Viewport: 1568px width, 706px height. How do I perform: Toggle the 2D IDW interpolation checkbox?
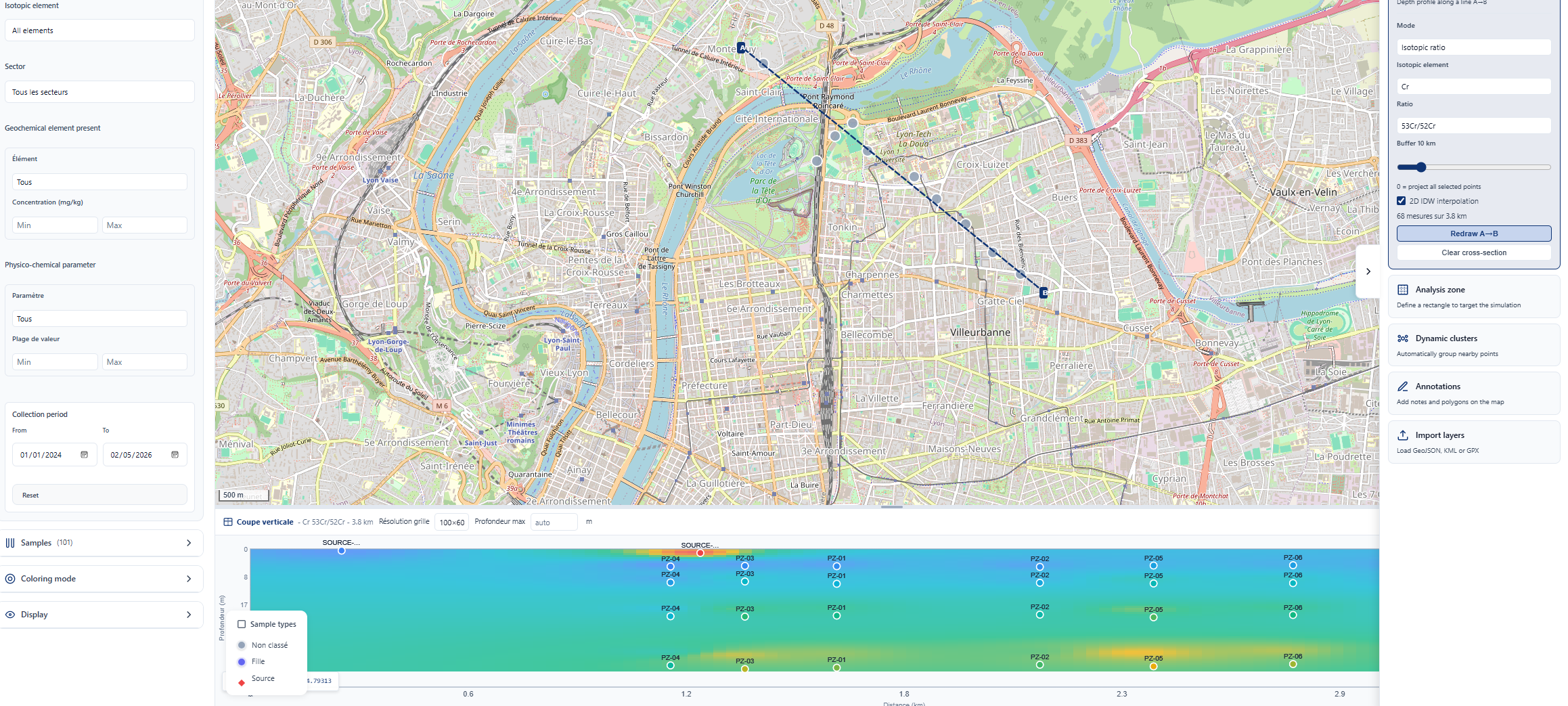[x=1402, y=201]
